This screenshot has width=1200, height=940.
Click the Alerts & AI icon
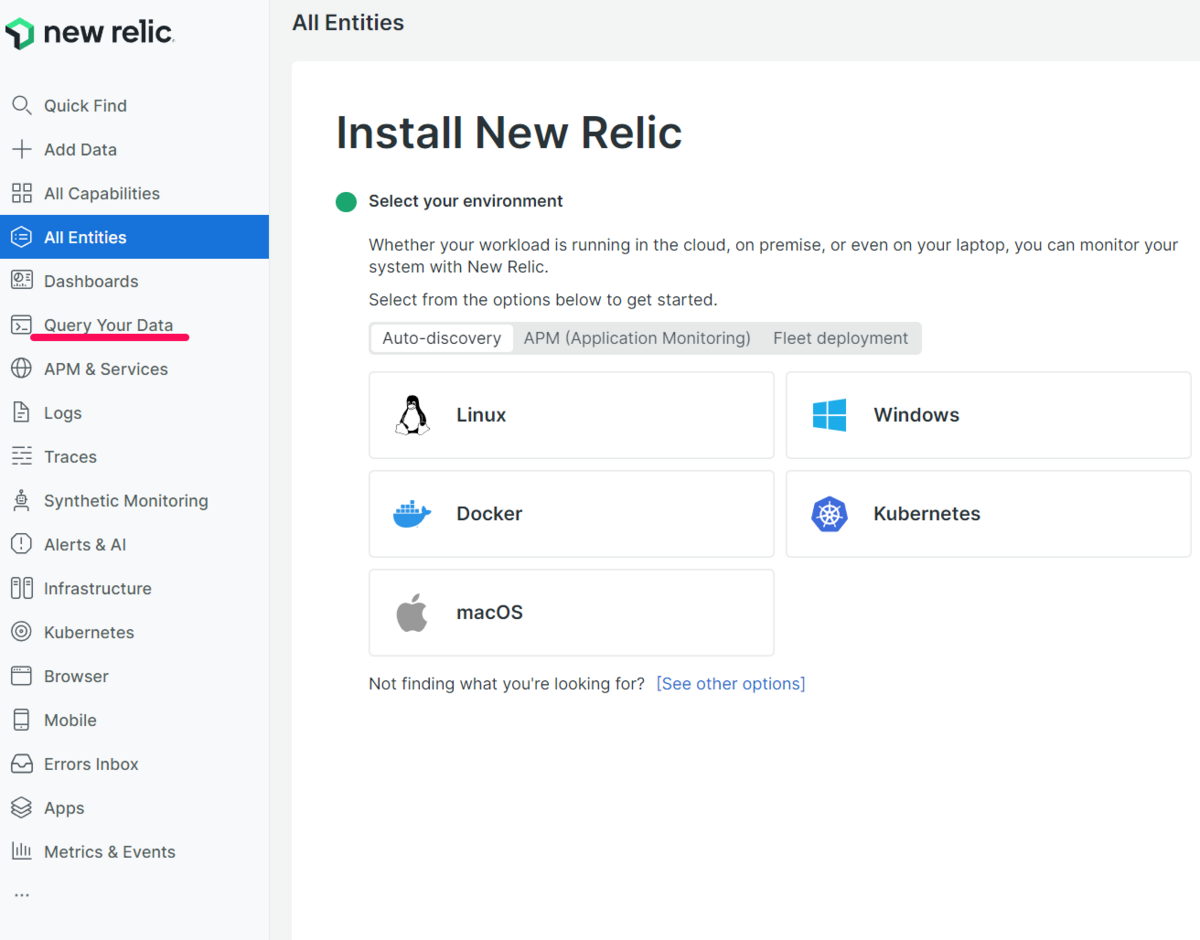tap(21, 544)
